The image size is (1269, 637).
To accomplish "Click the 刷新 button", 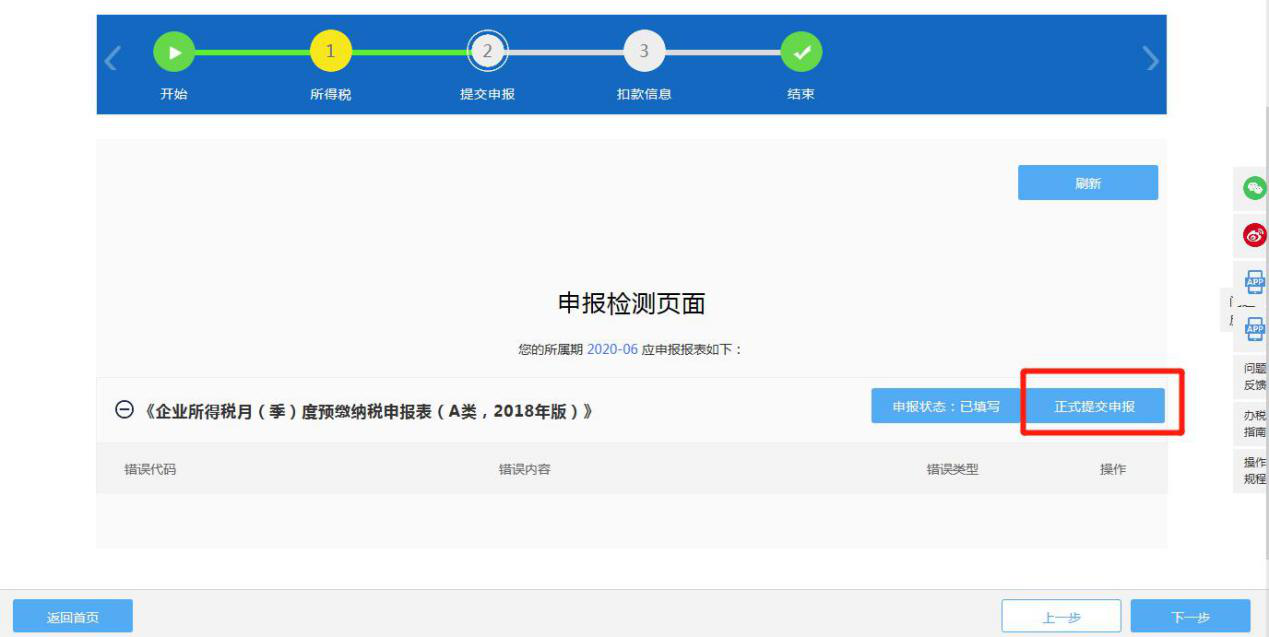I will click(1088, 183).
